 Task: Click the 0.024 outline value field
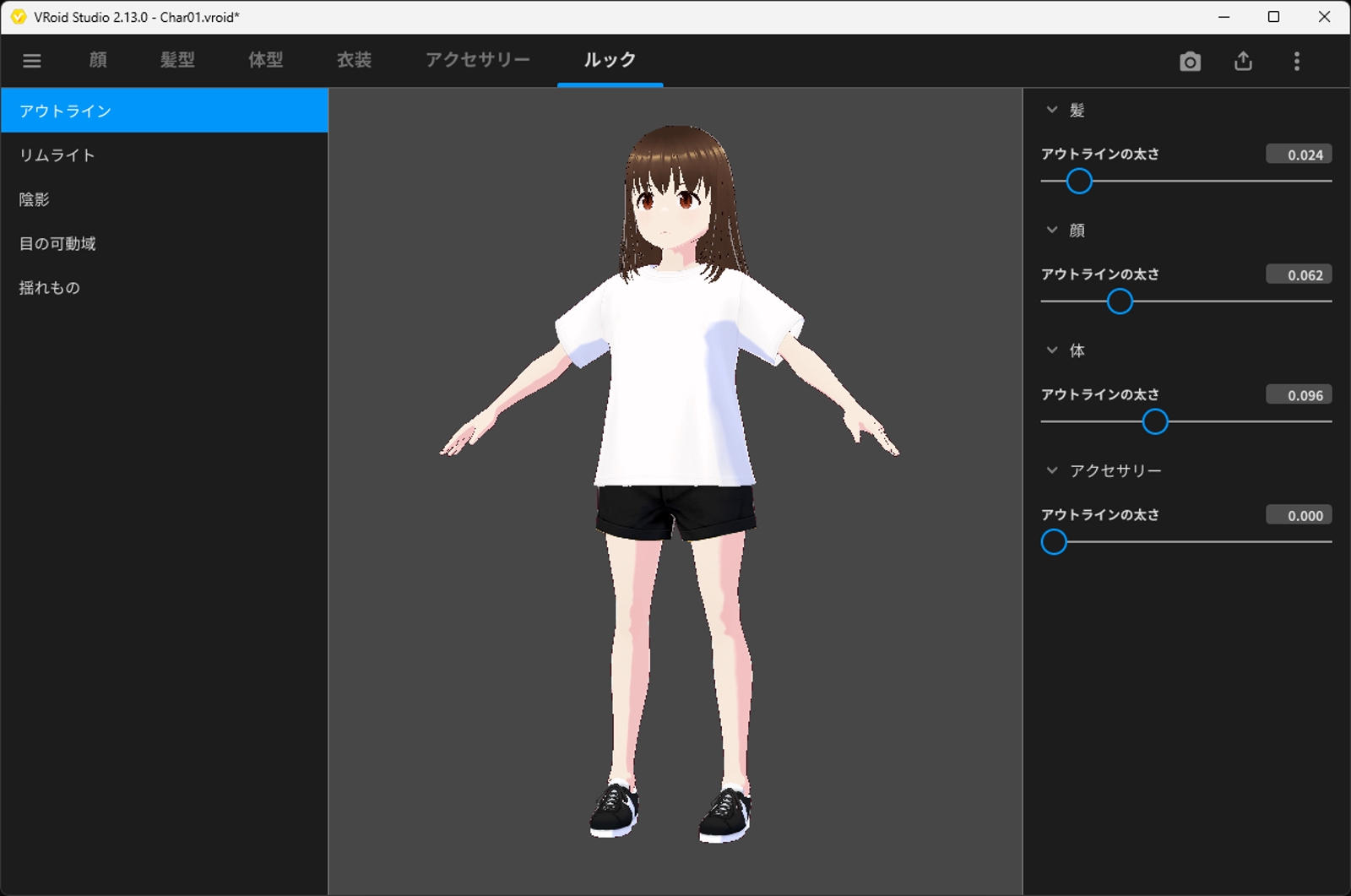[1299, 155]
